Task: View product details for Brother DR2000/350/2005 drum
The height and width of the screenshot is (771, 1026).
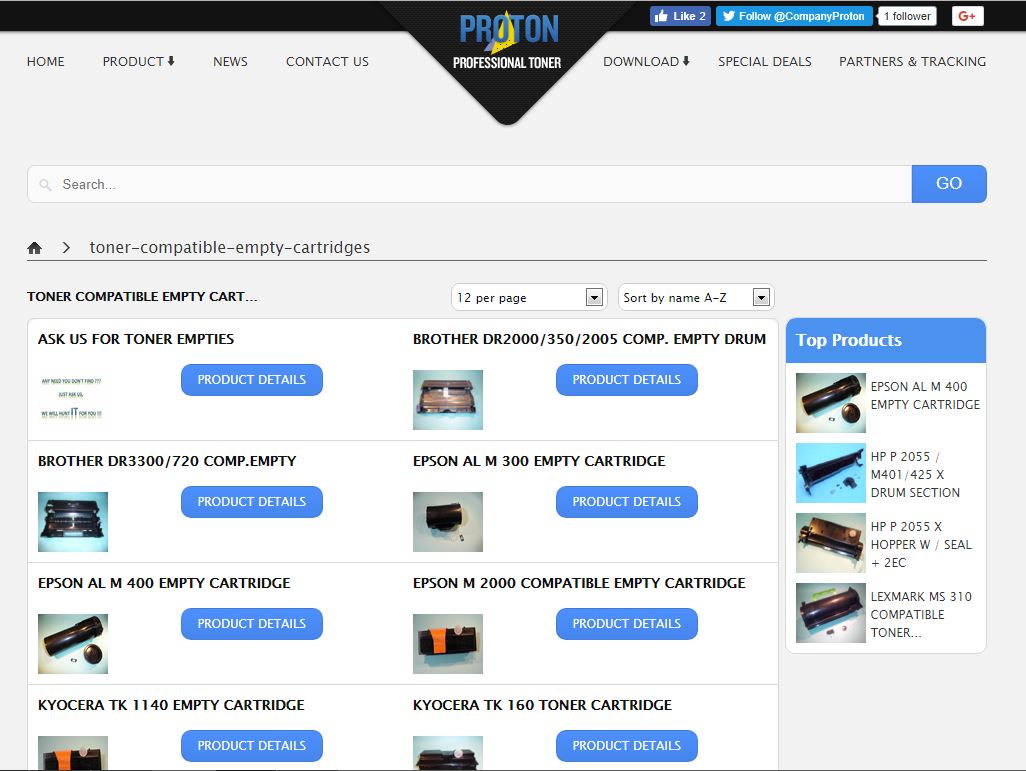Action: coord(627,380)
